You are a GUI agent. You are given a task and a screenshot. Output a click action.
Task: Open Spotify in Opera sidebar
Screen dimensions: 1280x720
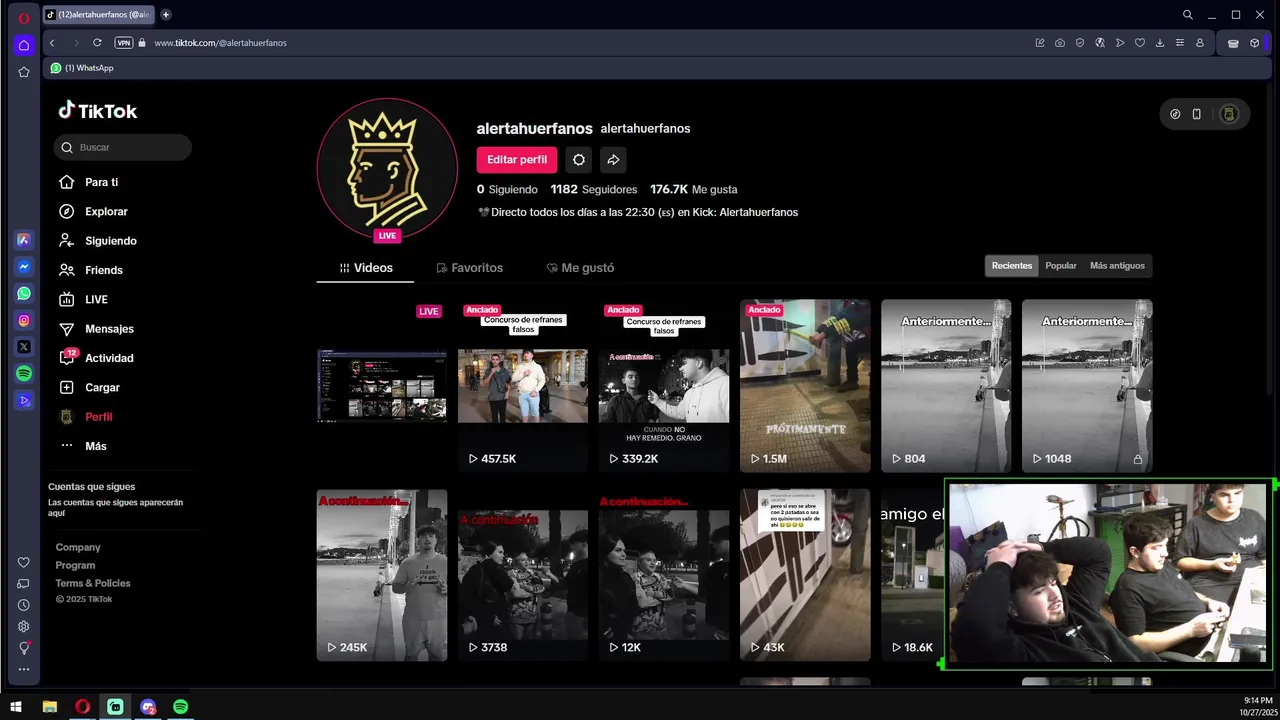click(24, 373)
